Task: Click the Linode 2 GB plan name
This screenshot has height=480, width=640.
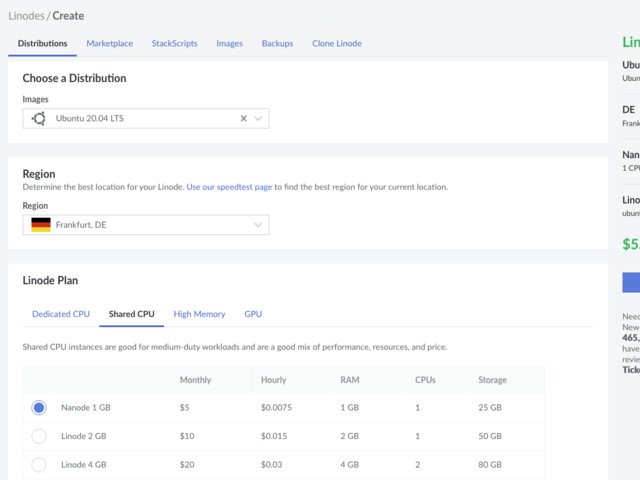Action: click(x=84, y=436)
